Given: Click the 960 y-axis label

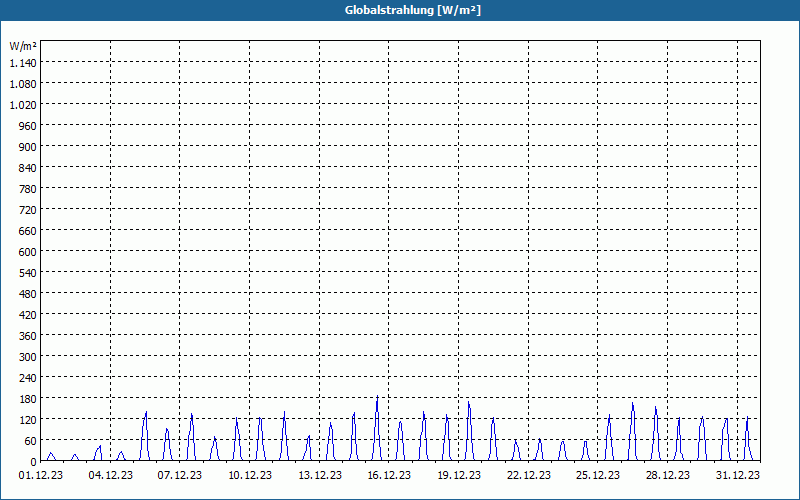Looking at the screenshot, I should 28,126.
